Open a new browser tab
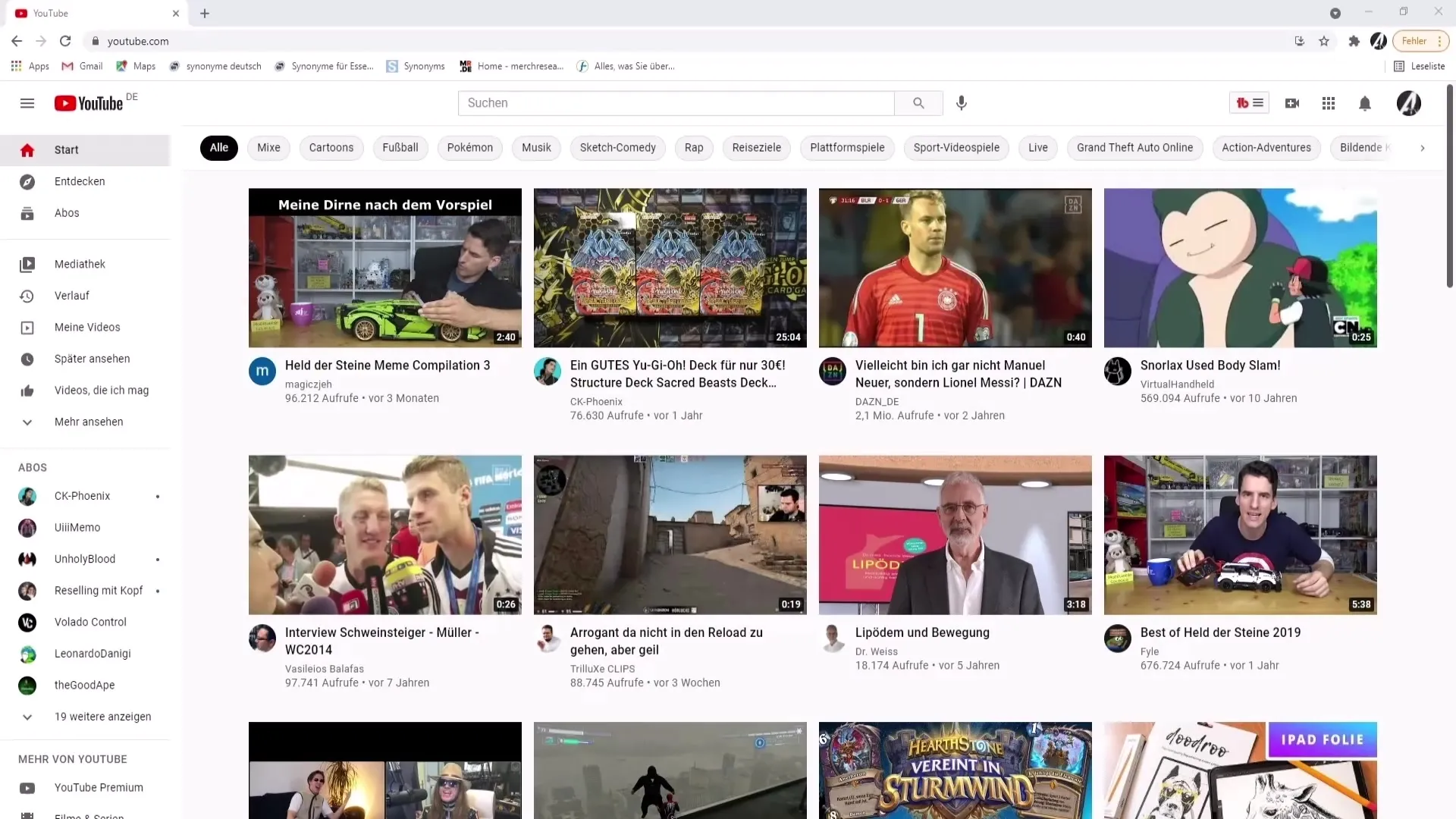Viewport: 1456px width, 819px height. tap(205, 13)
